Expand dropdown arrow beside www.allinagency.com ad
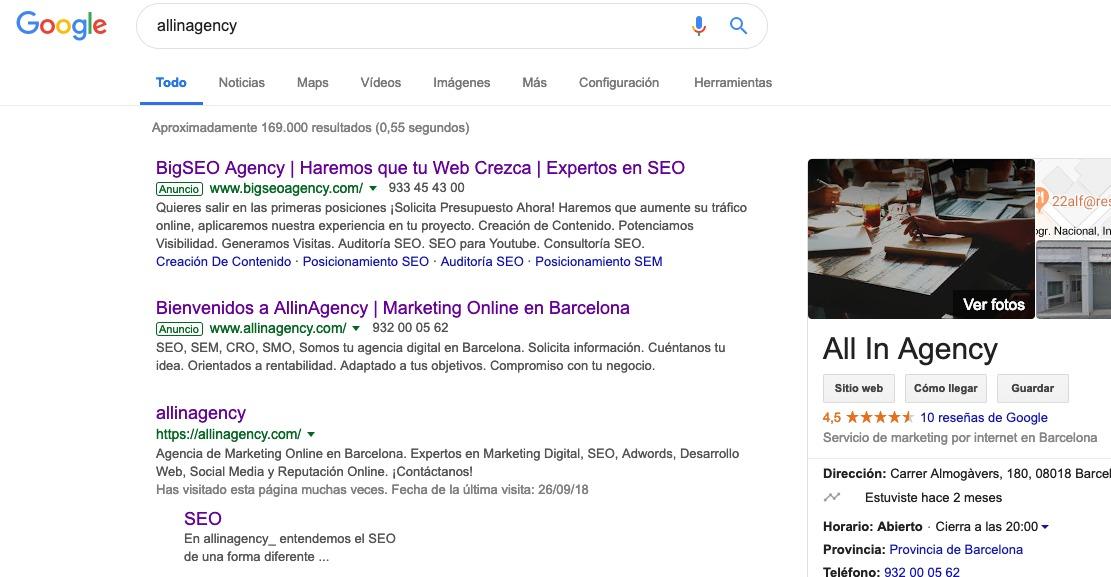1111x577 pixels. (356, 328)
